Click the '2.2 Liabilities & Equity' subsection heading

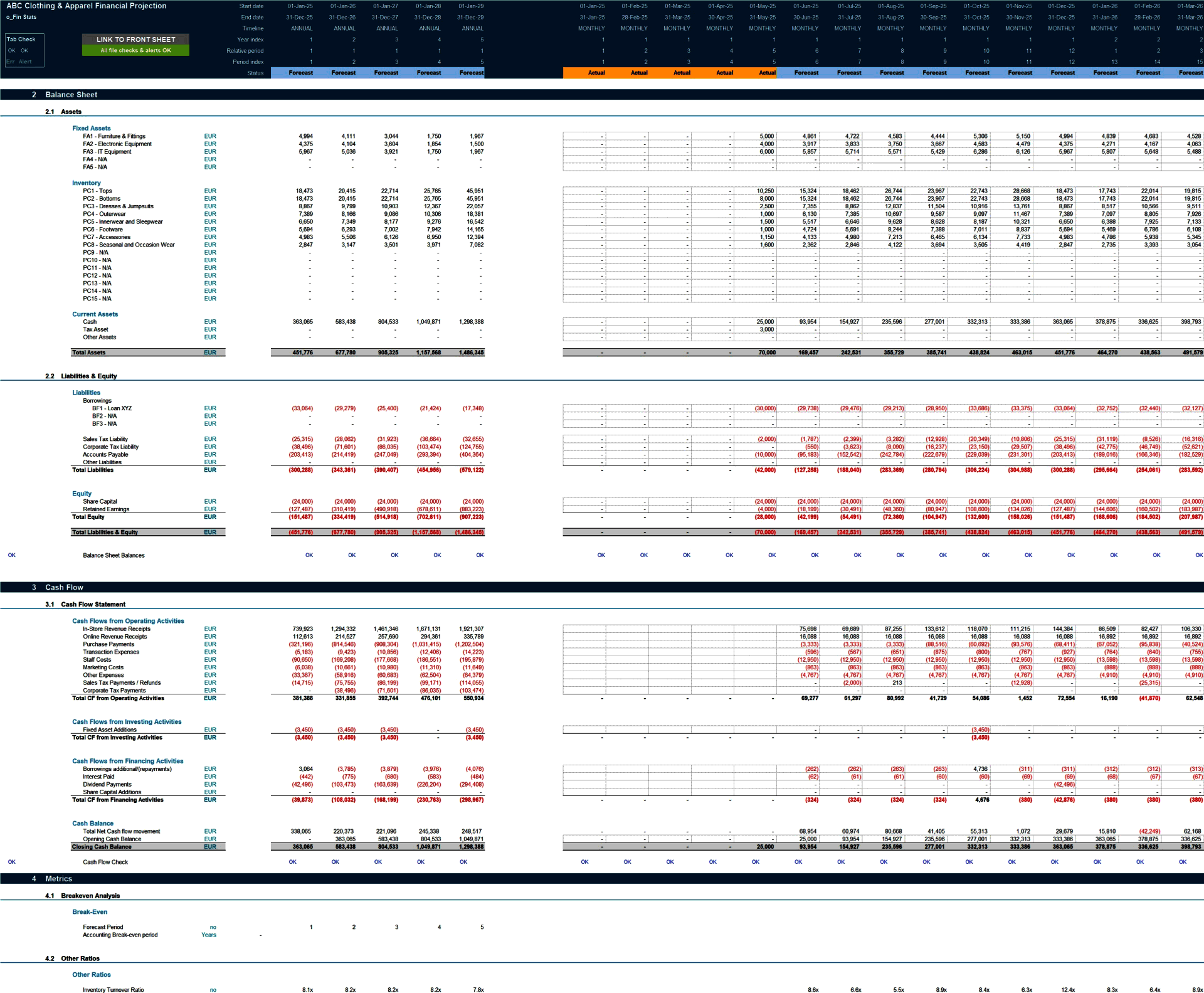click(x=81, y=376)
